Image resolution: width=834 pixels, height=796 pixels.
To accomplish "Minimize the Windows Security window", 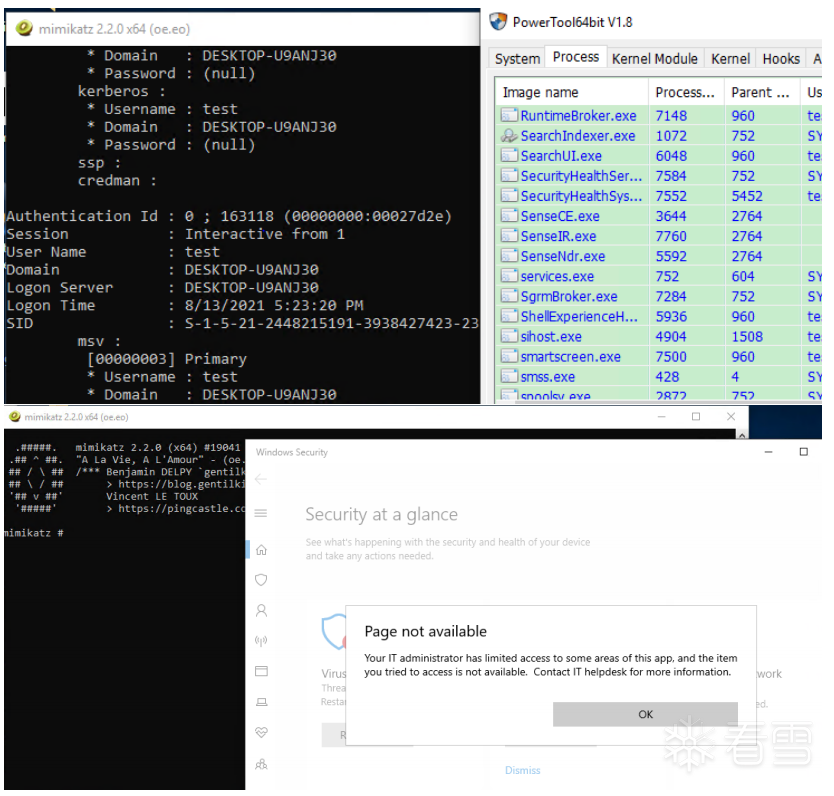I will tap(768, 452).
